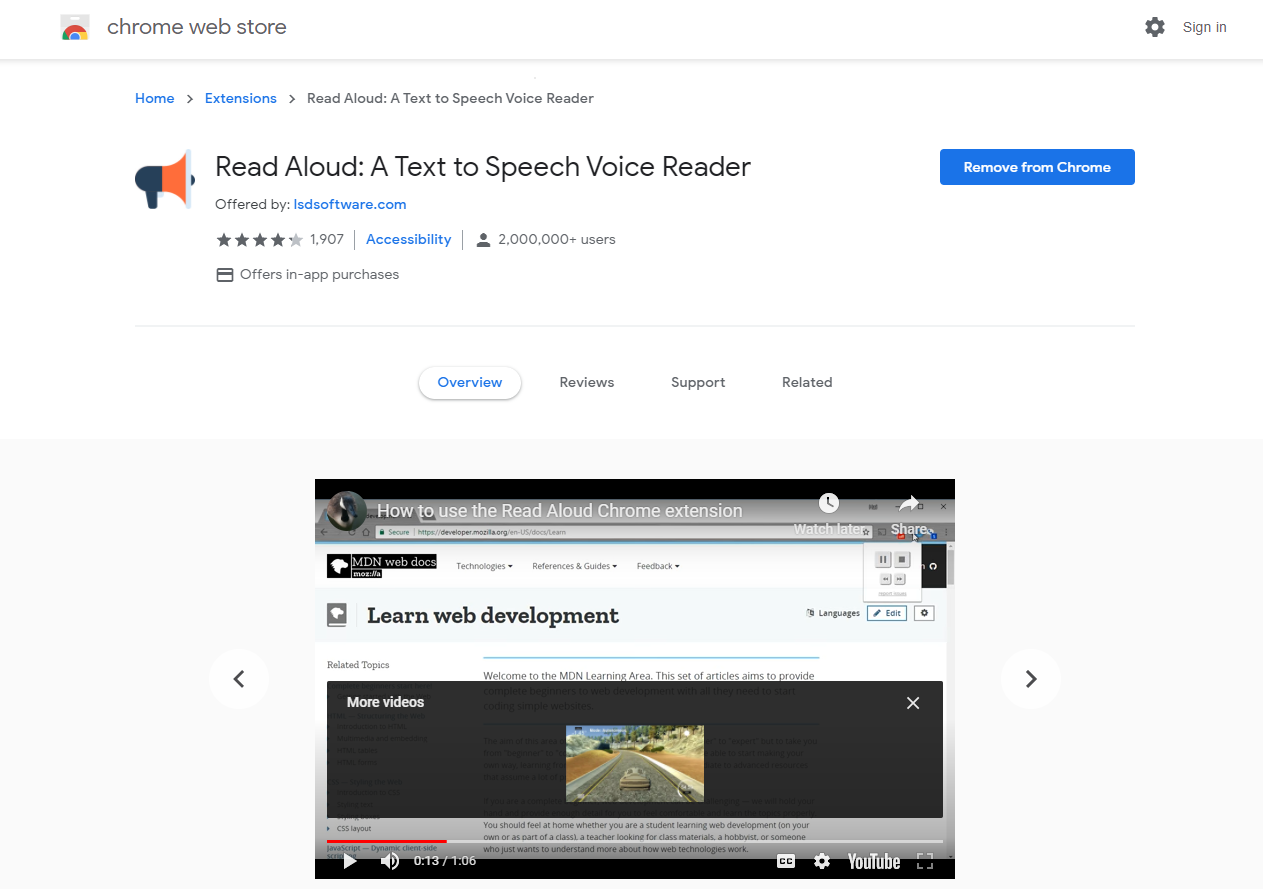Open the suggested racing video thumbnail
Image resolution: width=1263 pixels, height=889 pixels.
(x=635, y=763)
